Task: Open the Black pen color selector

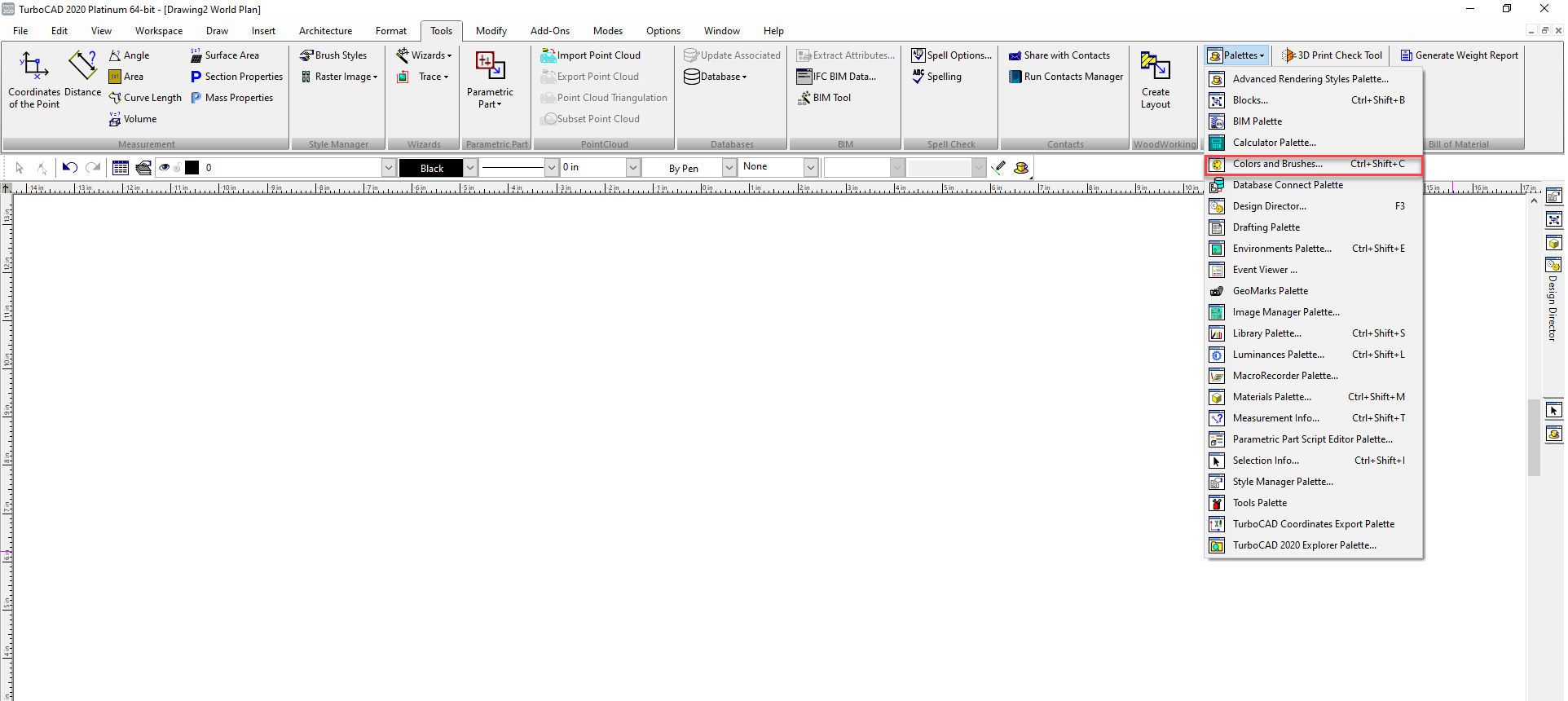Action: point(438,168)
